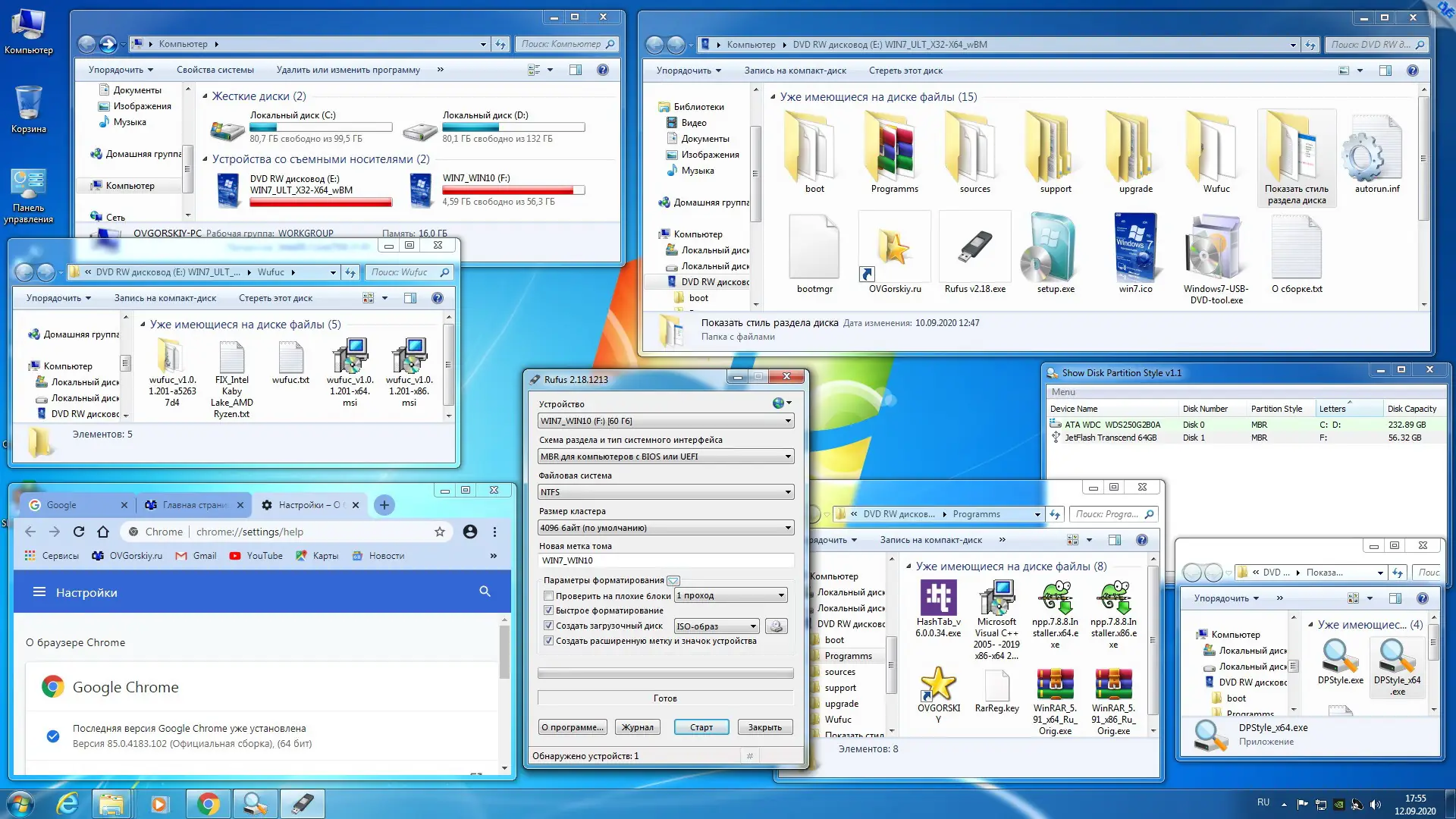The height and width of the screenshot is (819, 1456).
Task: Click the Журнал button
Action: pyautogui.click(x=637, y=727)
